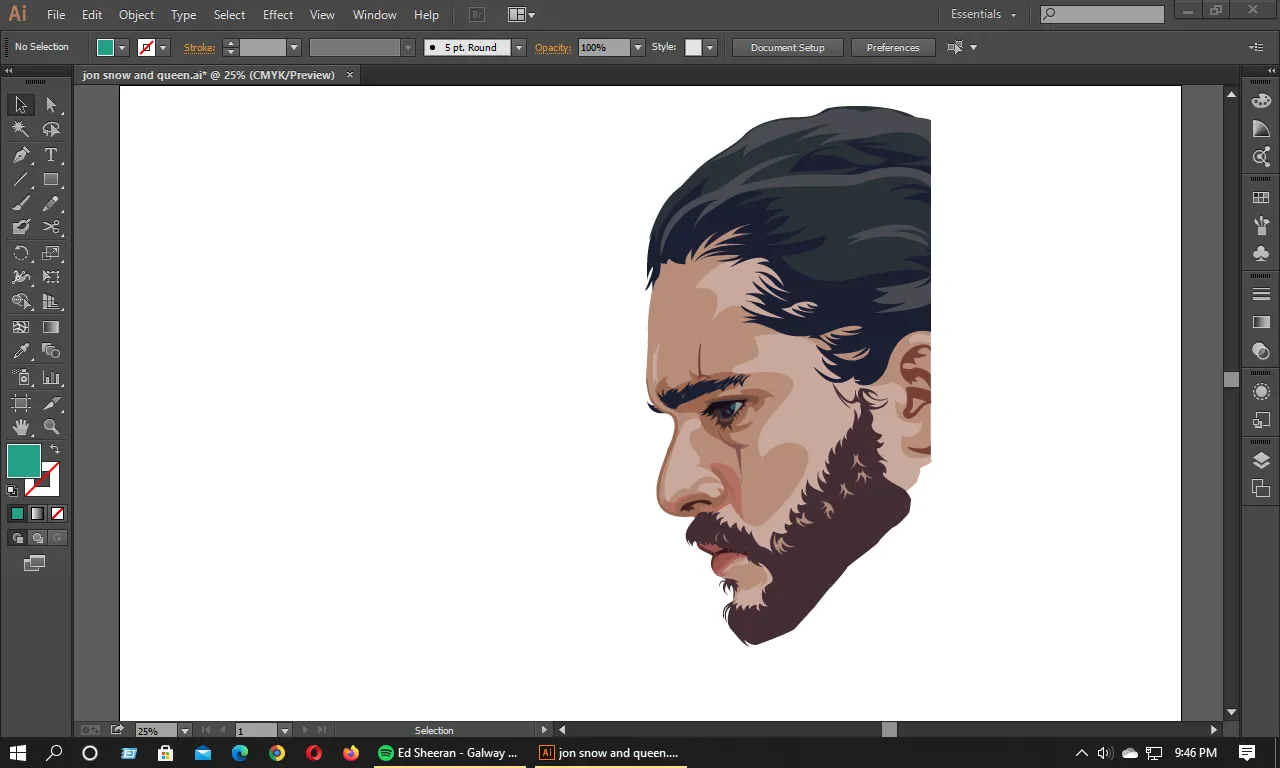Select the Selection tool arrow
The image size is (1280, 768).
click(20, 105)
